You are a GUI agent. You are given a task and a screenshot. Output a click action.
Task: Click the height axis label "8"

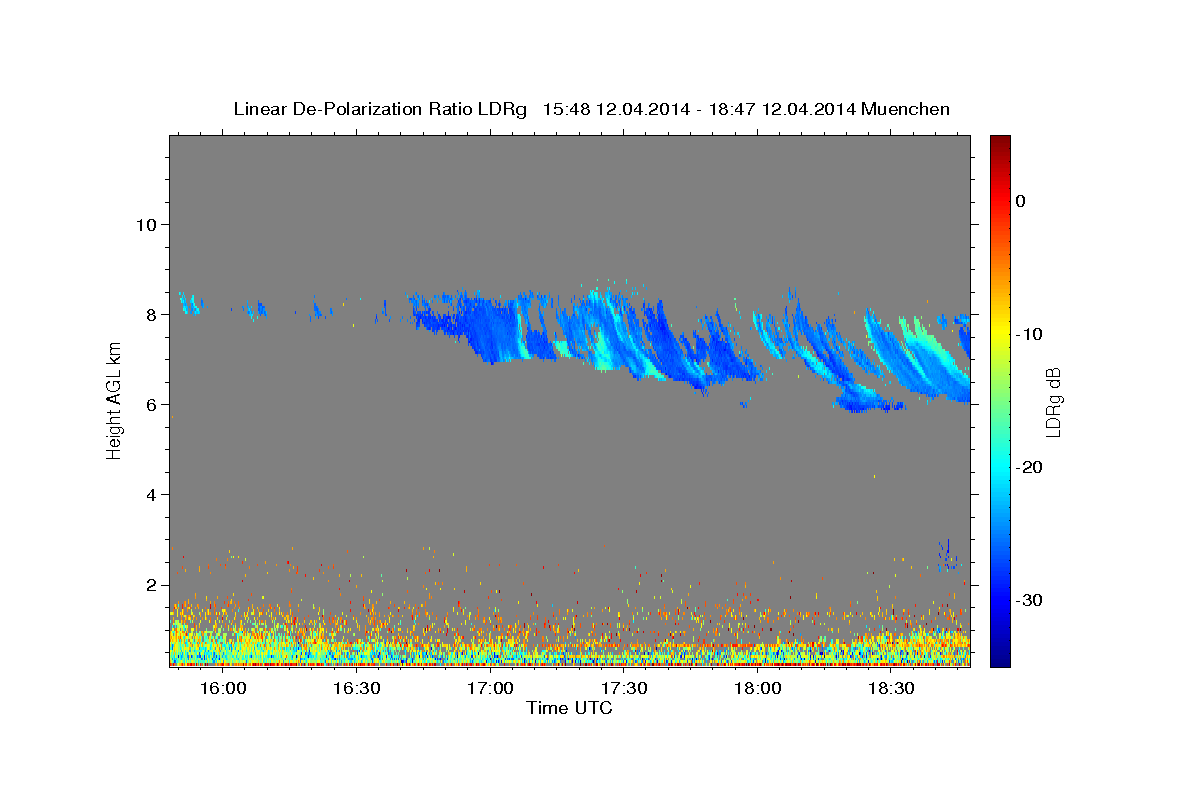click(150, 314)
